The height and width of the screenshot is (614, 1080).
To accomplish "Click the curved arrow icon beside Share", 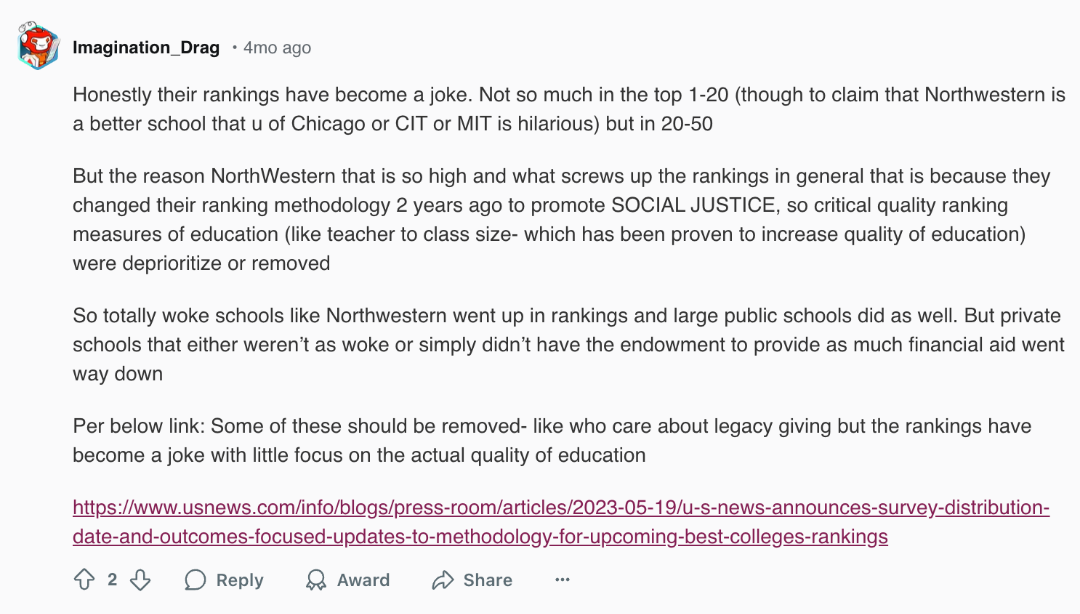I will (x=443, y=580).
